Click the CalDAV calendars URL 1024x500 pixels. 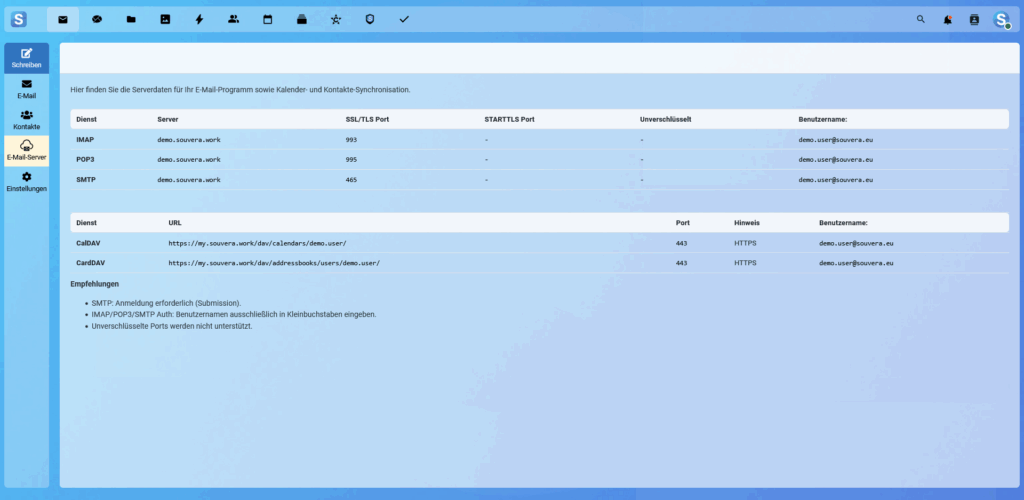tap(257, 243)
